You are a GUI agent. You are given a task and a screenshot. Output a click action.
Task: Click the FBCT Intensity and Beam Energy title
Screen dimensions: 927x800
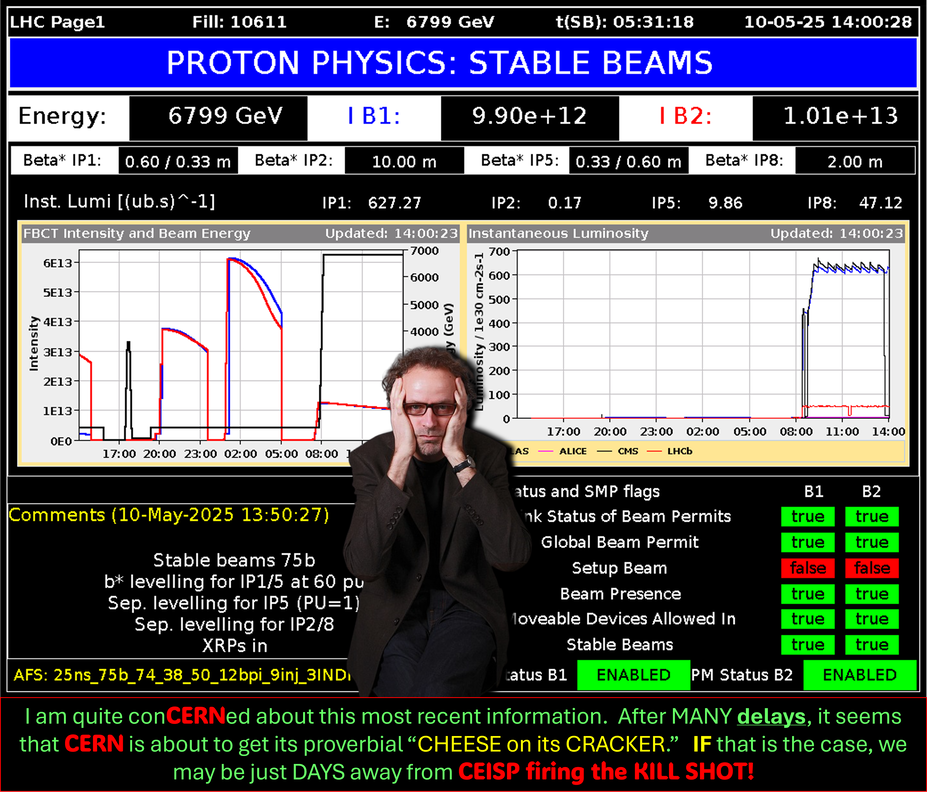137,233
